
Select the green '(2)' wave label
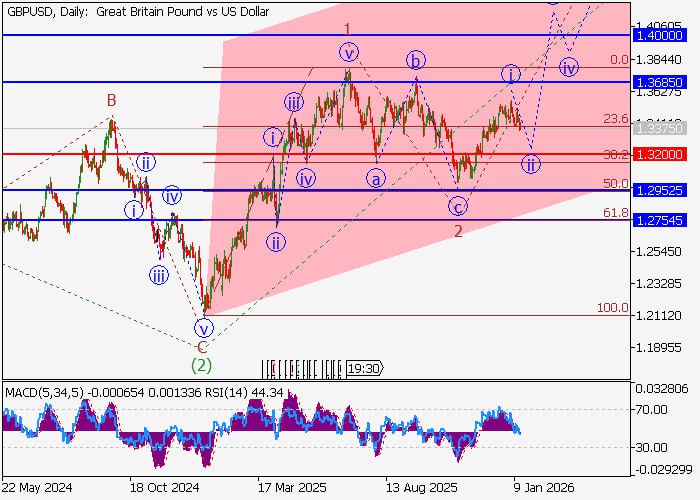point(203,364)
